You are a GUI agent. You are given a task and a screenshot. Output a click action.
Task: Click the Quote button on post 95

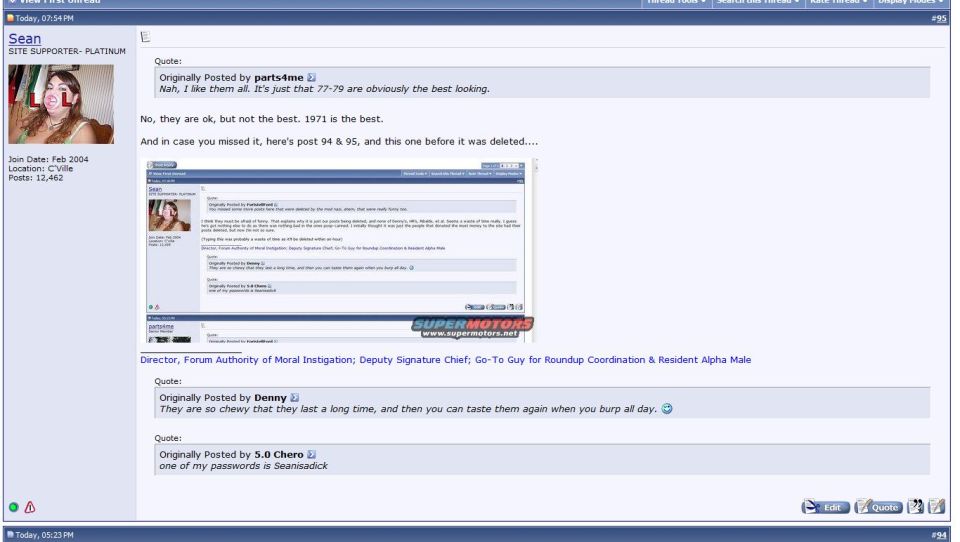[879, 506]
